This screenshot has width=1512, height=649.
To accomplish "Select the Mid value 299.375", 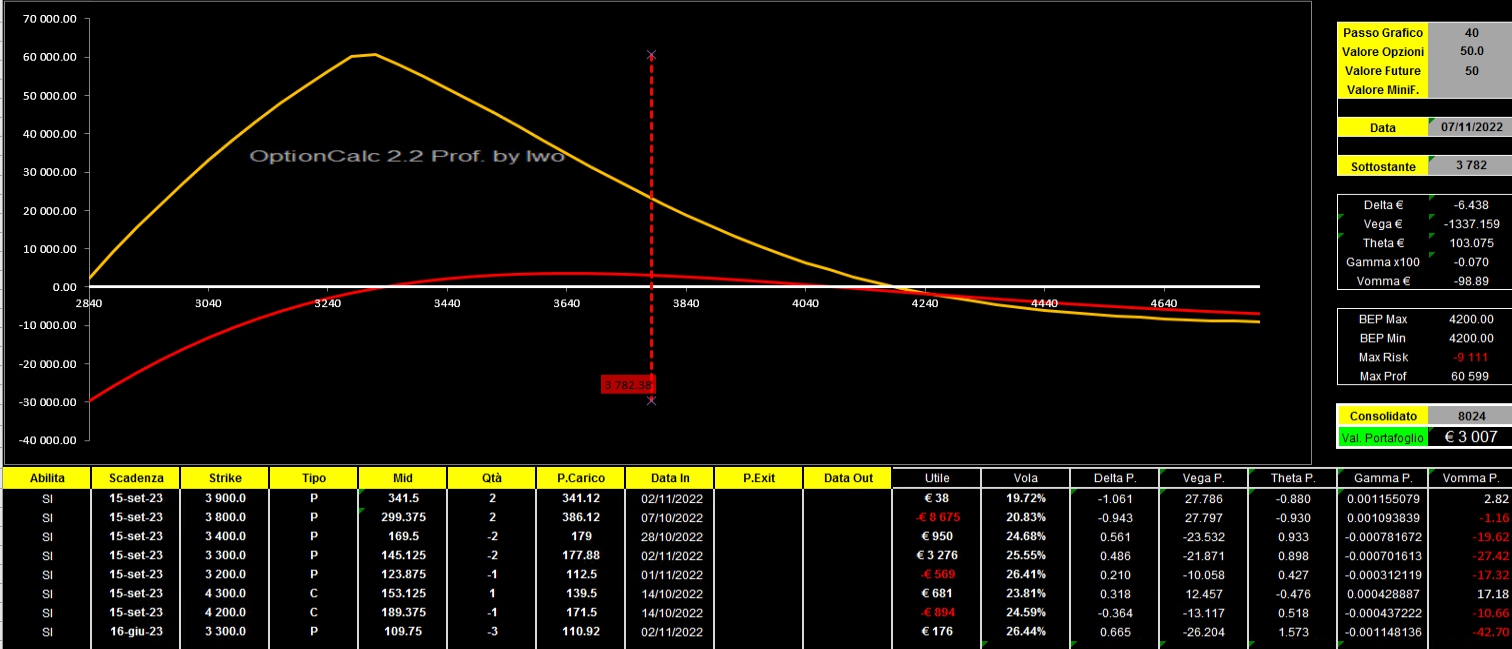I will click(402, 517).
